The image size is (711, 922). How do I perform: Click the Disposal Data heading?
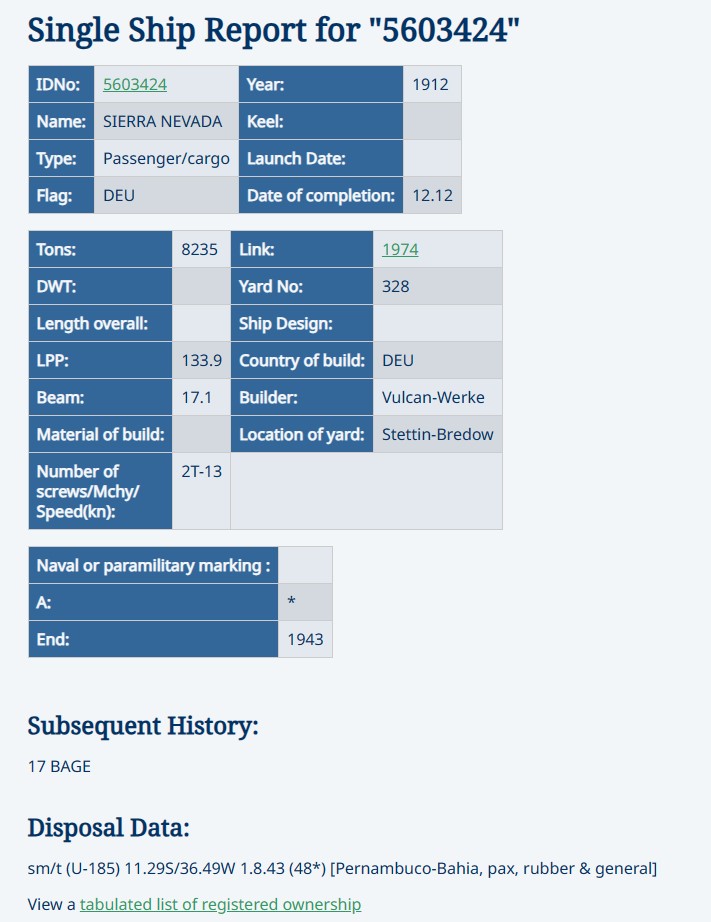[109, 828]
